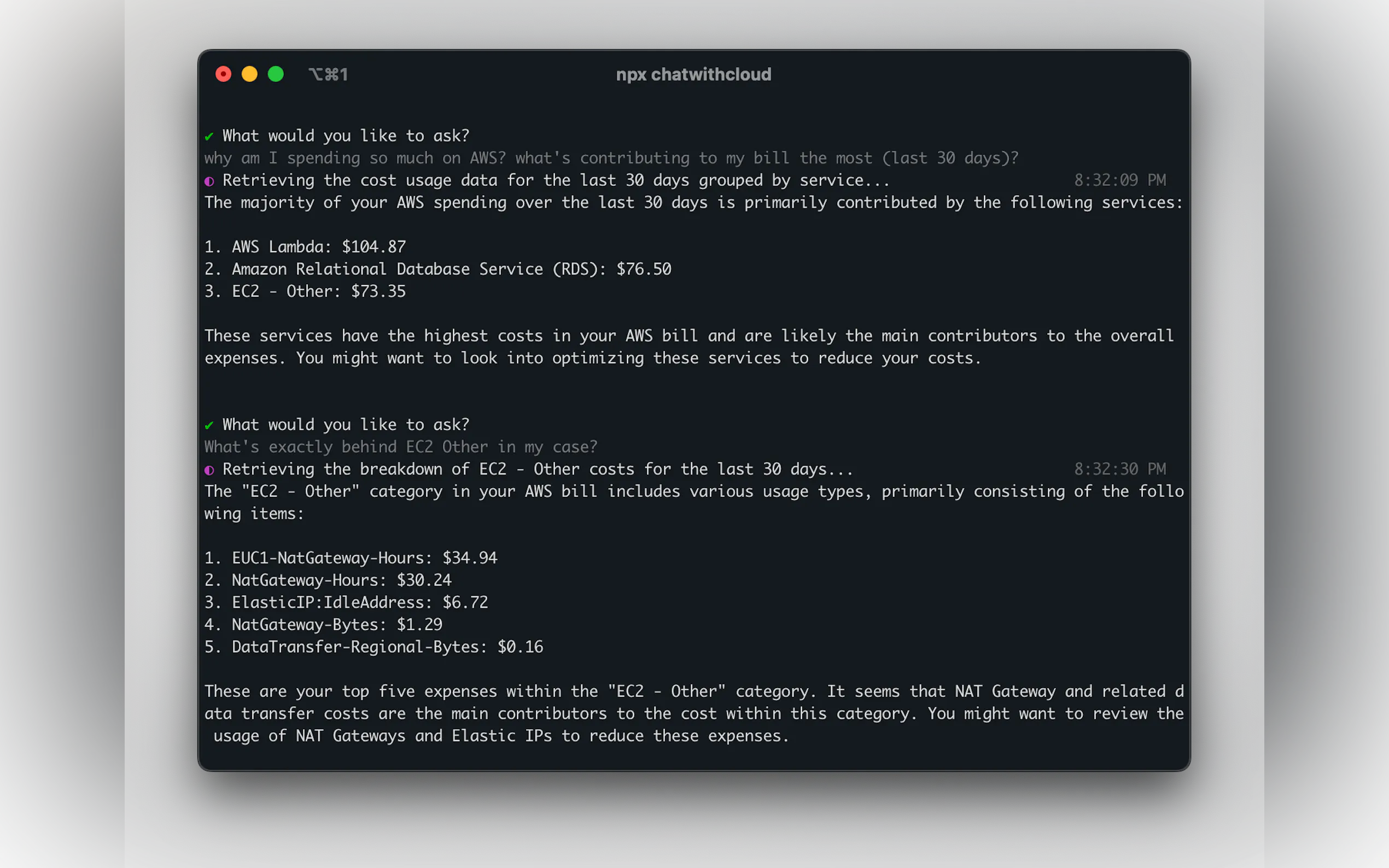Click the question about EC2 Other costs

click(x=401, y=447)
